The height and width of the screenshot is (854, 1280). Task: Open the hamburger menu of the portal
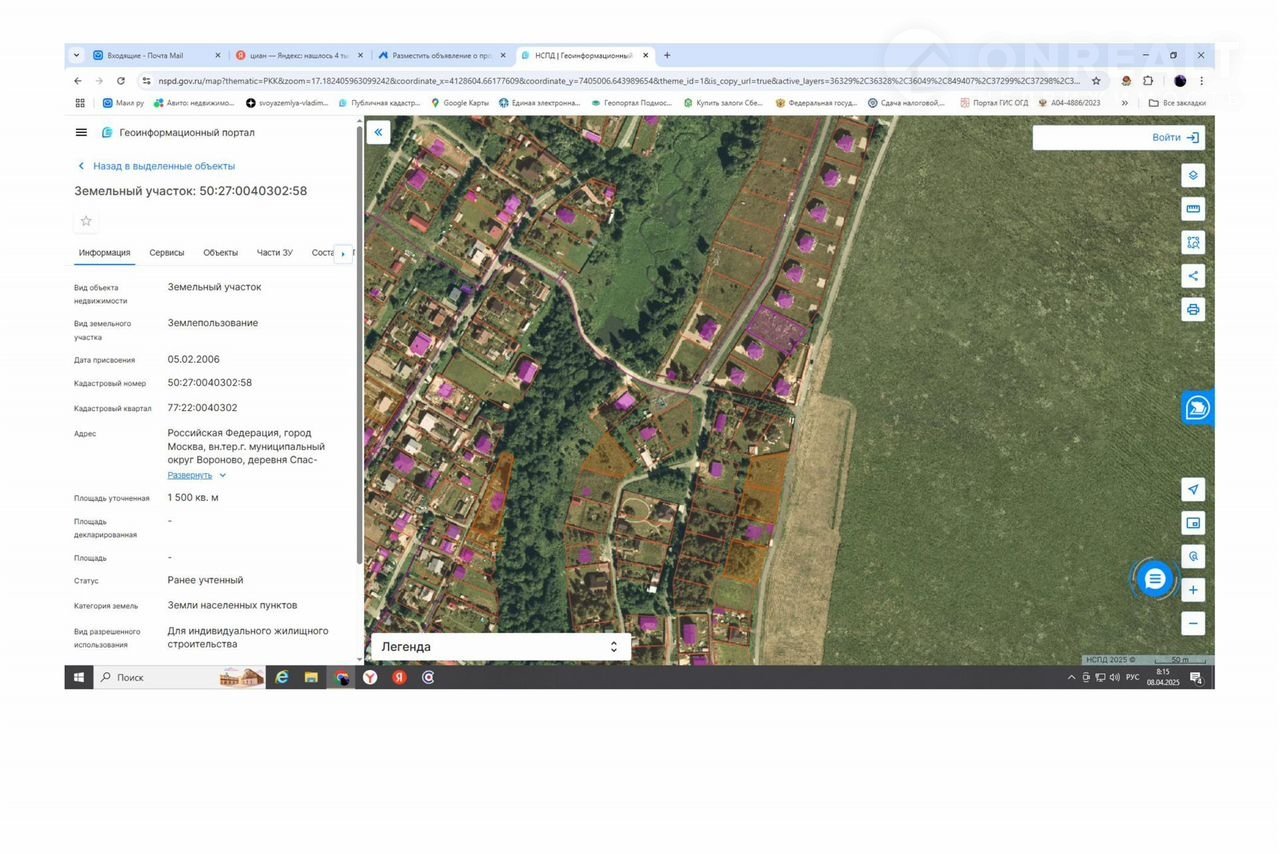(x=81, y=132)
